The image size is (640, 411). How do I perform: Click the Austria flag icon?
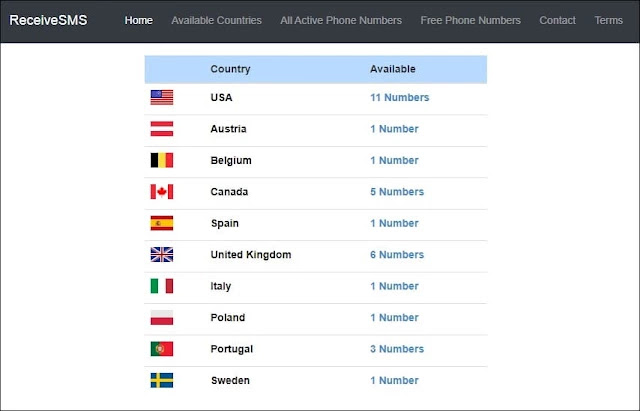[x=162, y=129]
